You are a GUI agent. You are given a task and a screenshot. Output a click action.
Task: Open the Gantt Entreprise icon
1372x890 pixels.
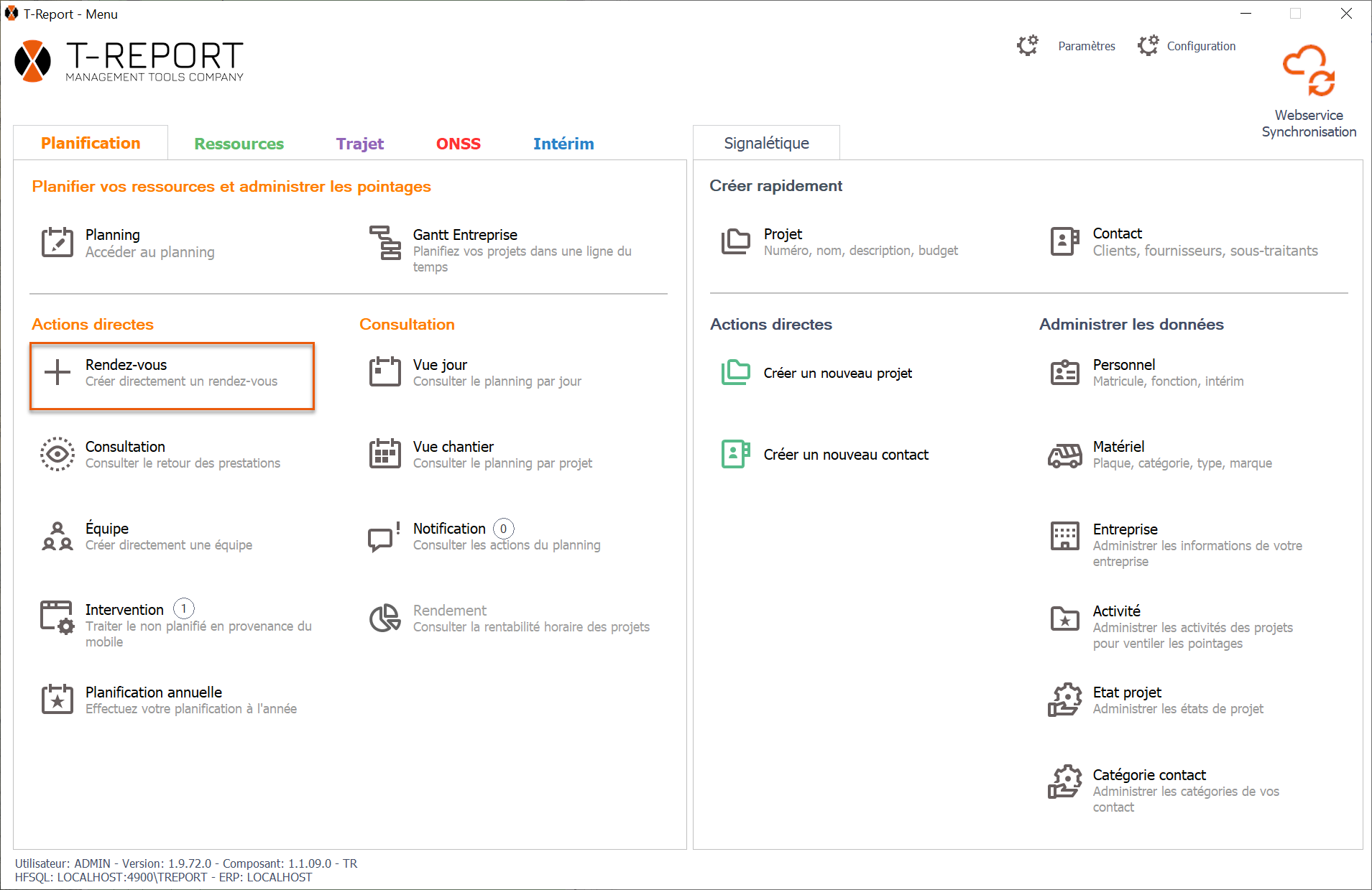tap(385, 243)
